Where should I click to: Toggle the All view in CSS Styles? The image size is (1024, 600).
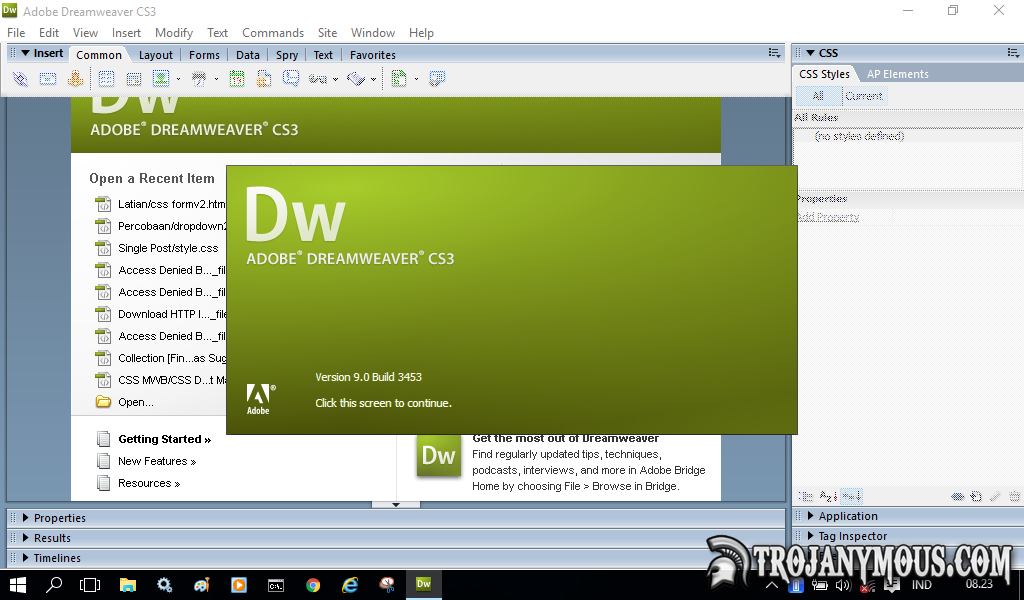tap(817, 96)
